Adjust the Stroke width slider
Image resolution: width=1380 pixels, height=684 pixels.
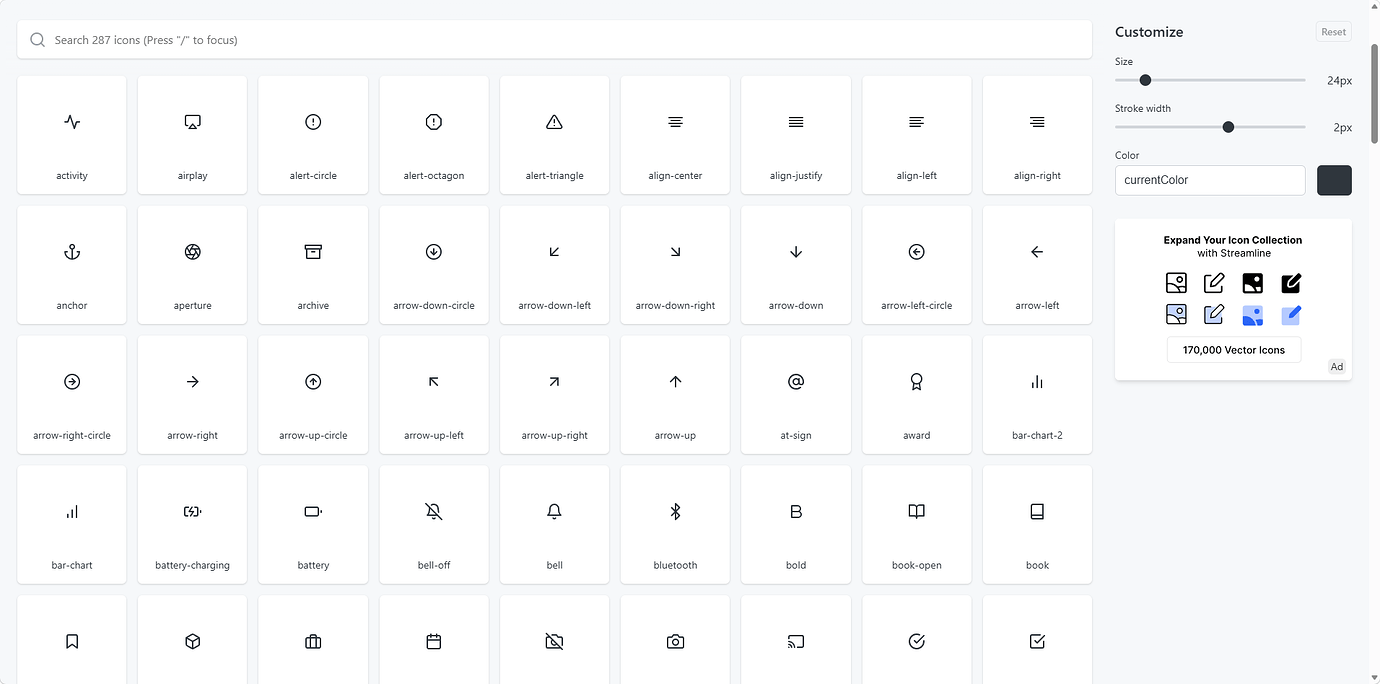(x=1210, y=127)
